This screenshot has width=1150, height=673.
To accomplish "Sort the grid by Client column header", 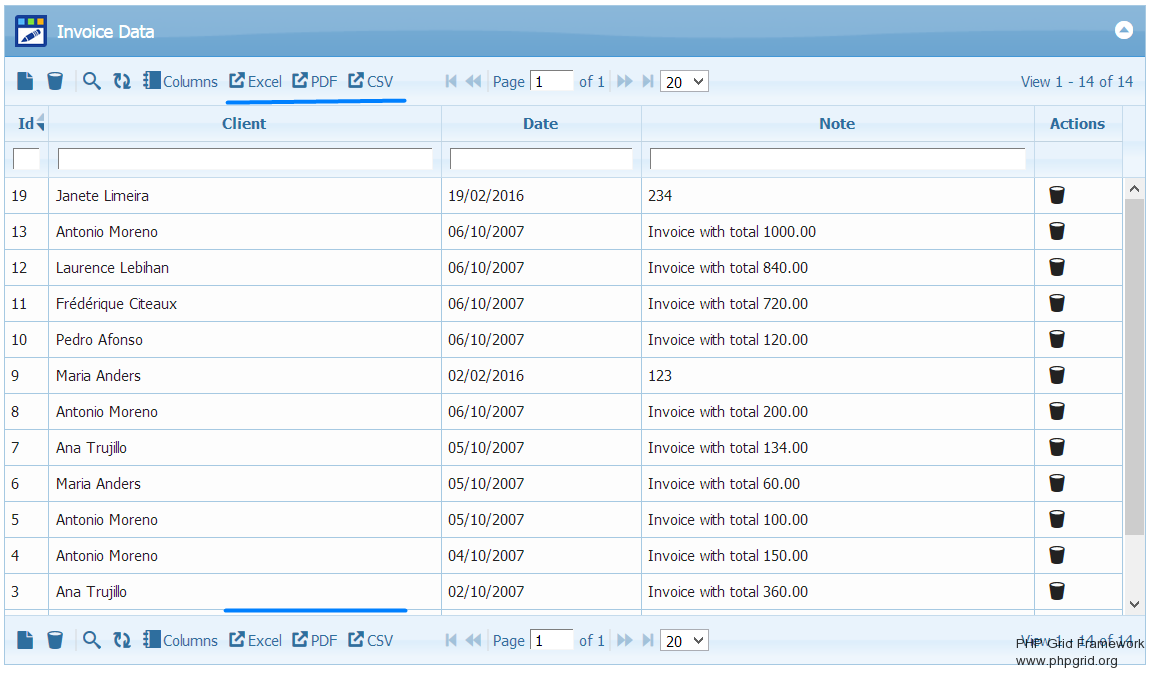I will click(x=244, y=124).
